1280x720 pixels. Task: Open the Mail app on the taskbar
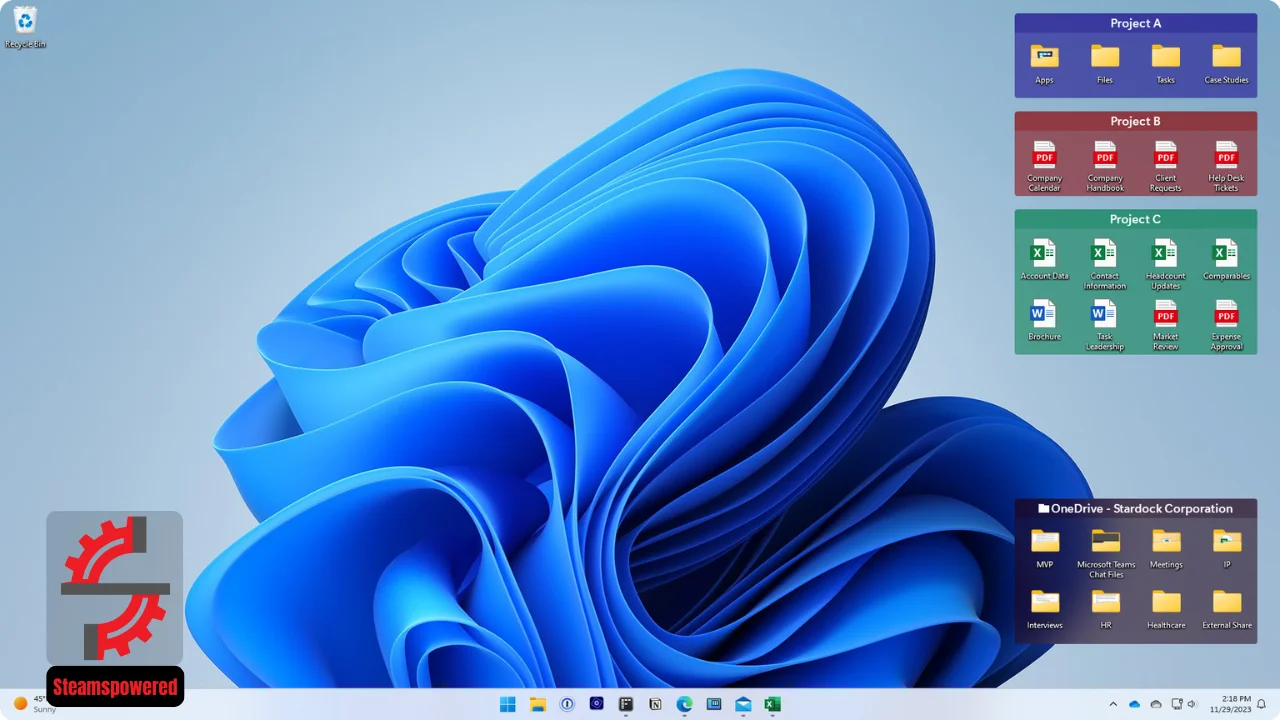(x=743, y=704)
